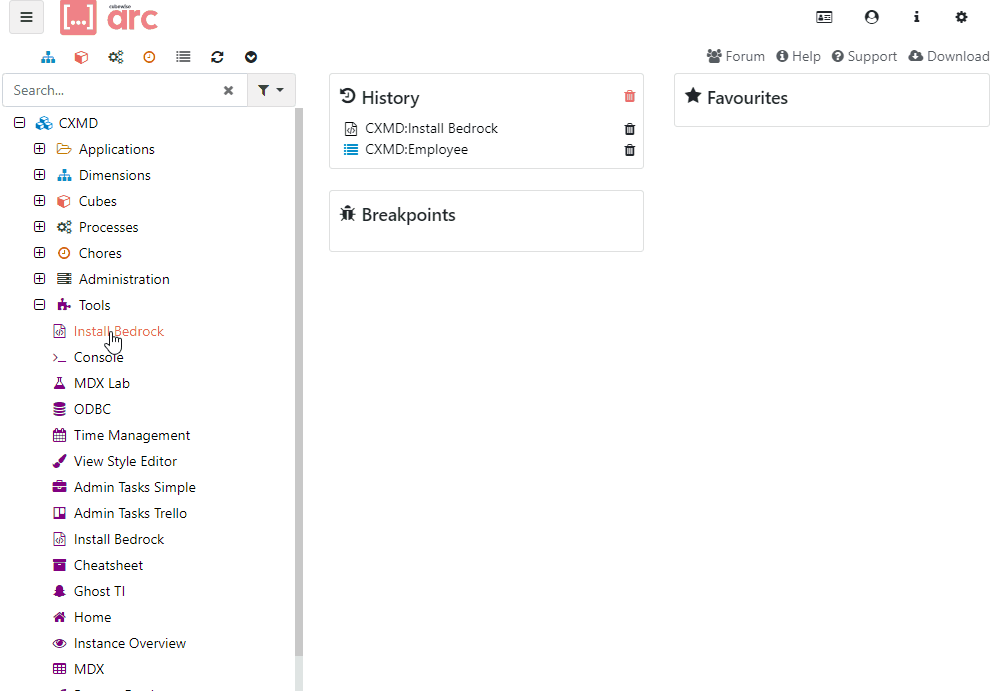1000x691 pixels.
Task: Open CXMD:Employee from History
Action: (416, 150)
